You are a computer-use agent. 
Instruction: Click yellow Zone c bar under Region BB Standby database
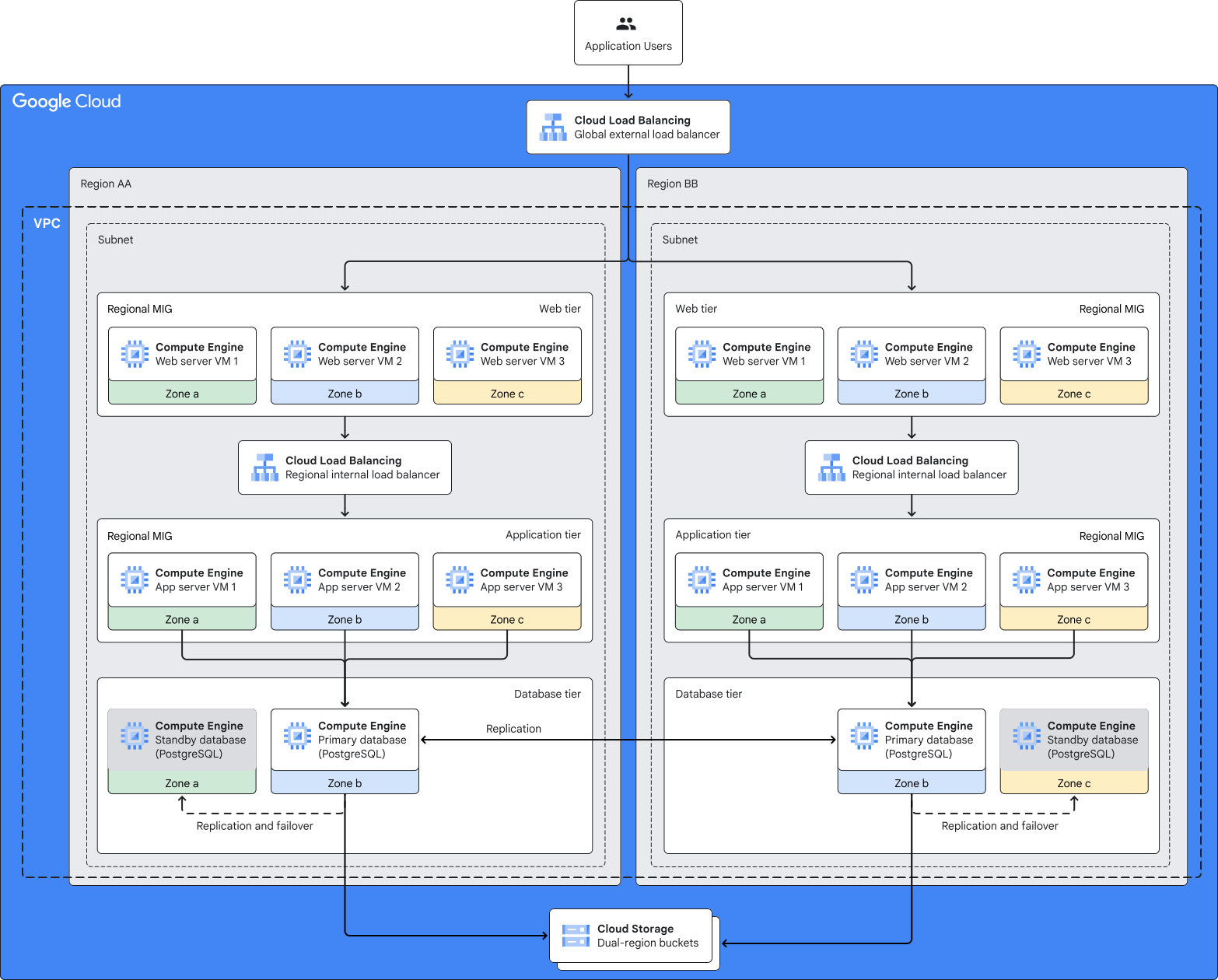1073,783
